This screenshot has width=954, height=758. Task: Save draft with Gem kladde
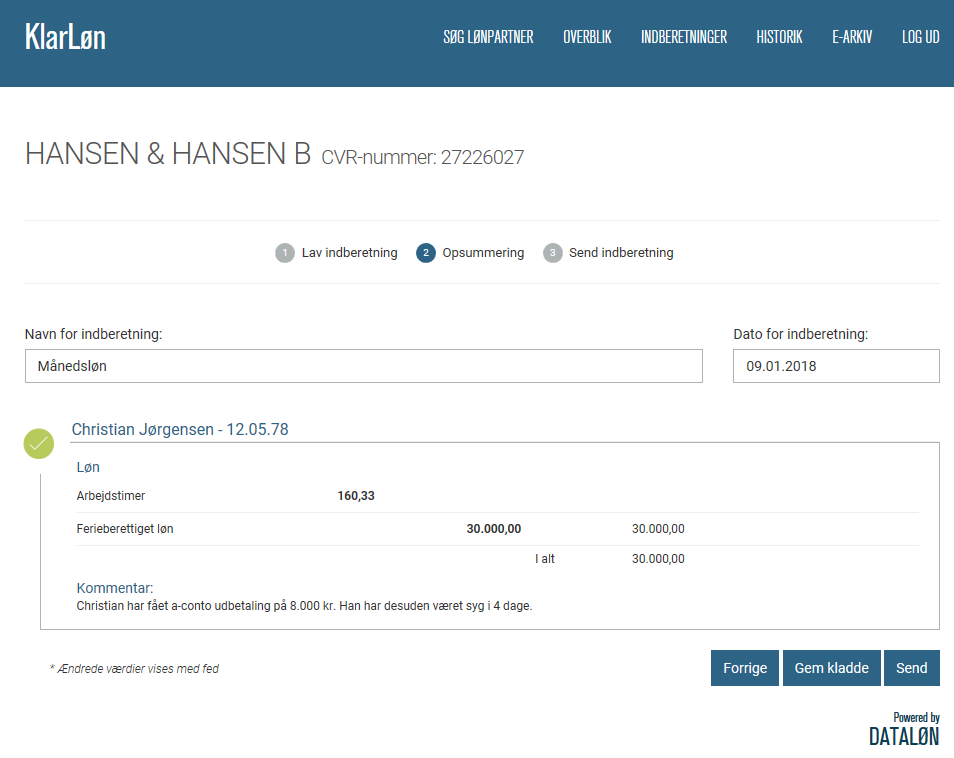tap(832, 668)
